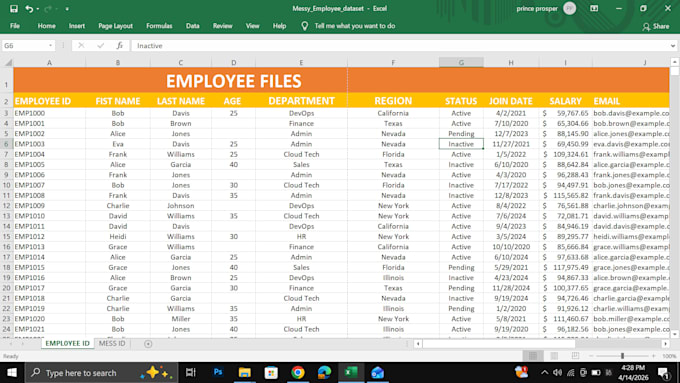Click the Select All corner triangle

pyautogui.click(x=7, y=62)
